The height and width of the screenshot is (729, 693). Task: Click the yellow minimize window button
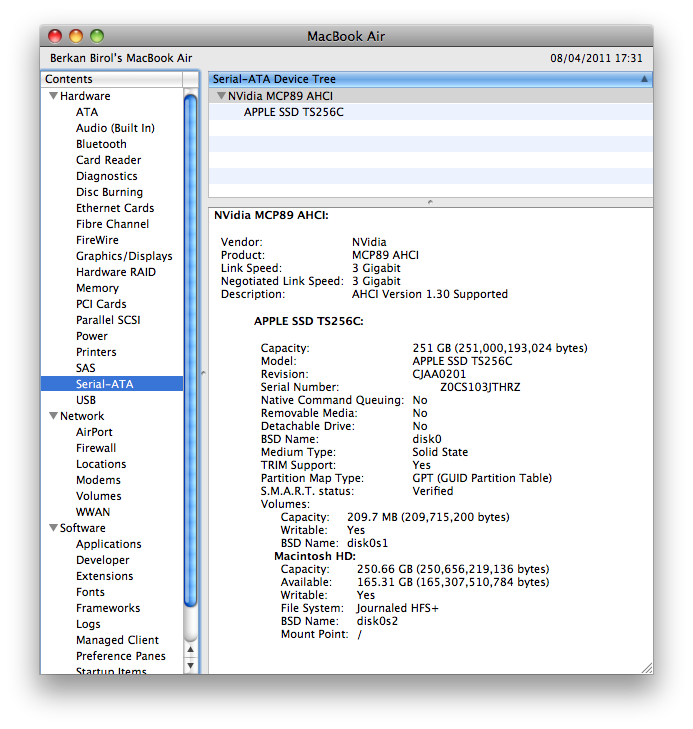[x=76, y=36]
